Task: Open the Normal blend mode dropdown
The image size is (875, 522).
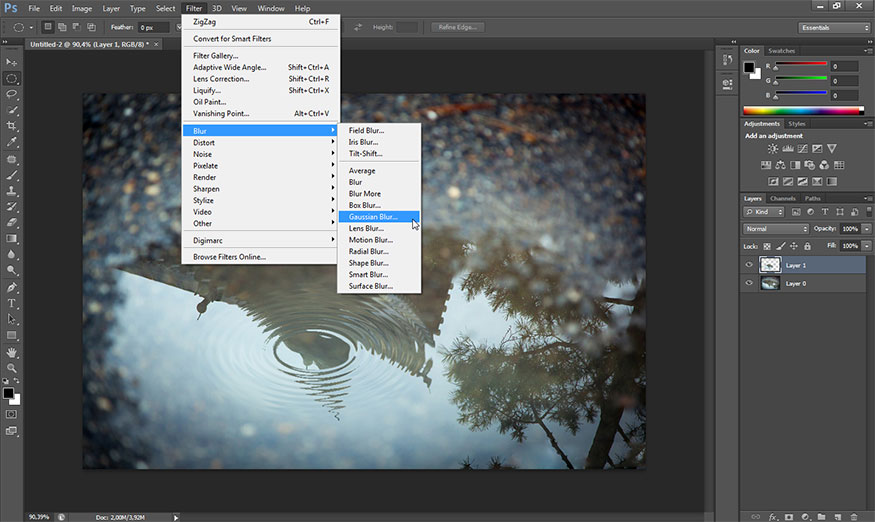Action: 776,229
